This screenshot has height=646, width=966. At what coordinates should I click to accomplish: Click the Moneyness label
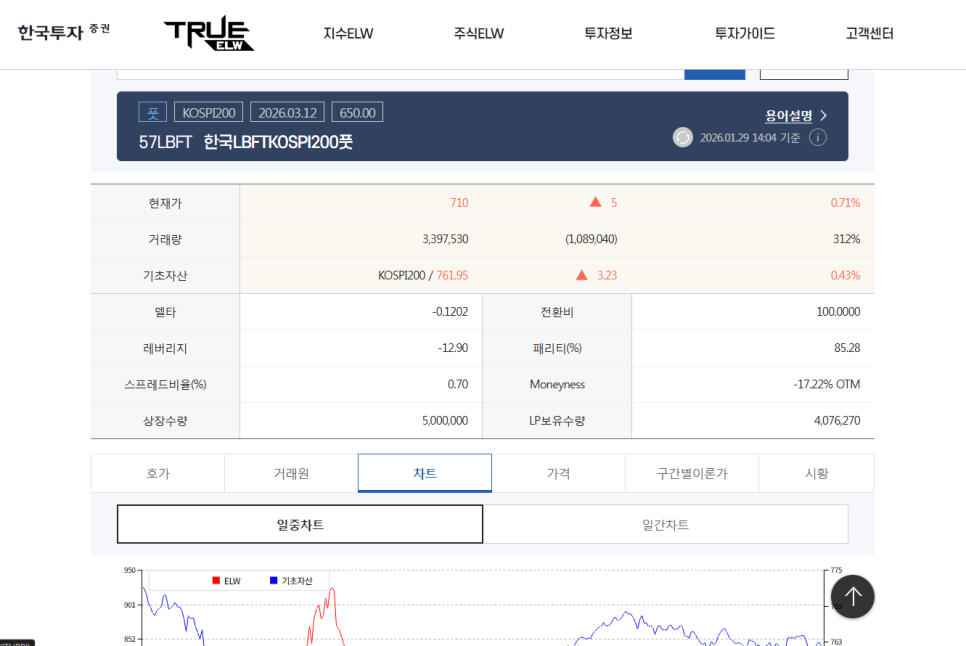point(557,384)
